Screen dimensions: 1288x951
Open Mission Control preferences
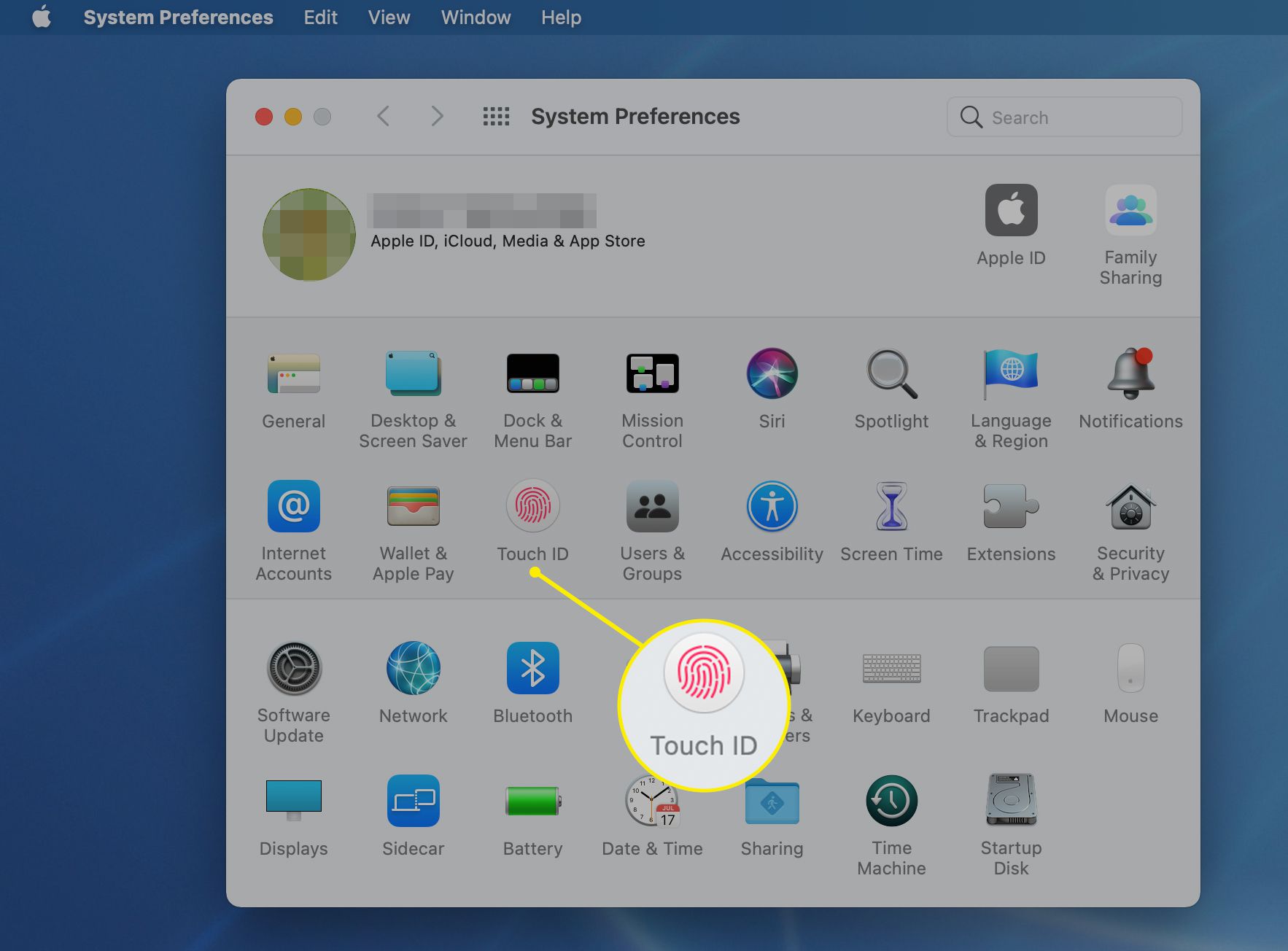(652, 374)
